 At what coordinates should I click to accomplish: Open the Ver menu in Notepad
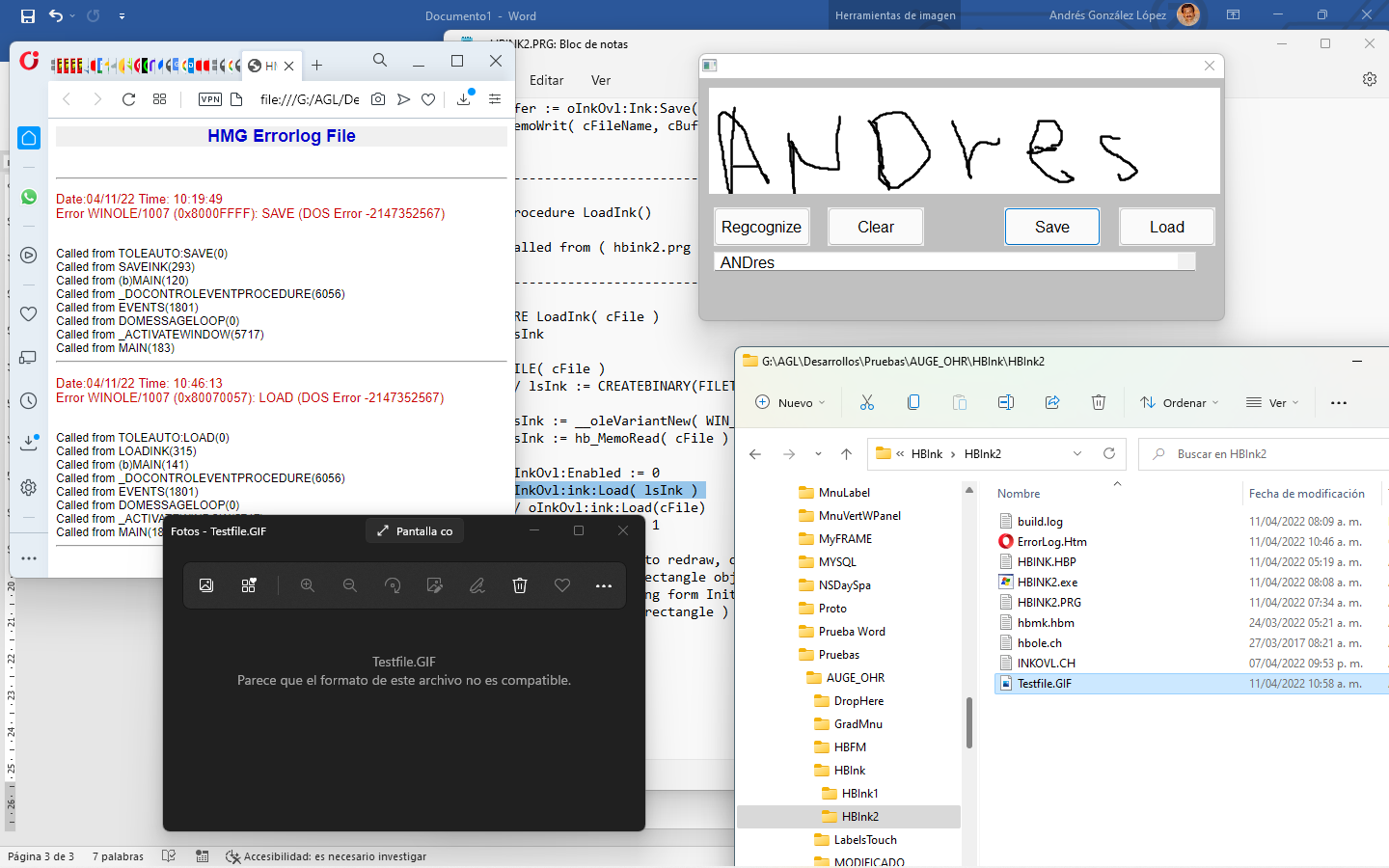point(601,80)
